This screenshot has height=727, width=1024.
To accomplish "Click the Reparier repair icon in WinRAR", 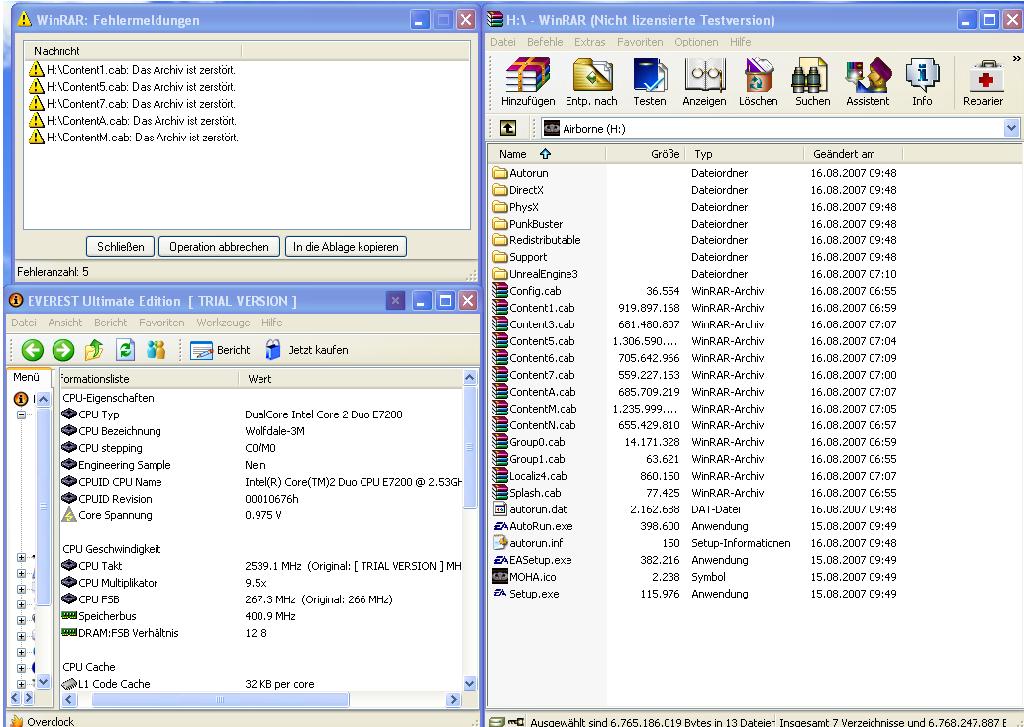I will click(987, 80).
